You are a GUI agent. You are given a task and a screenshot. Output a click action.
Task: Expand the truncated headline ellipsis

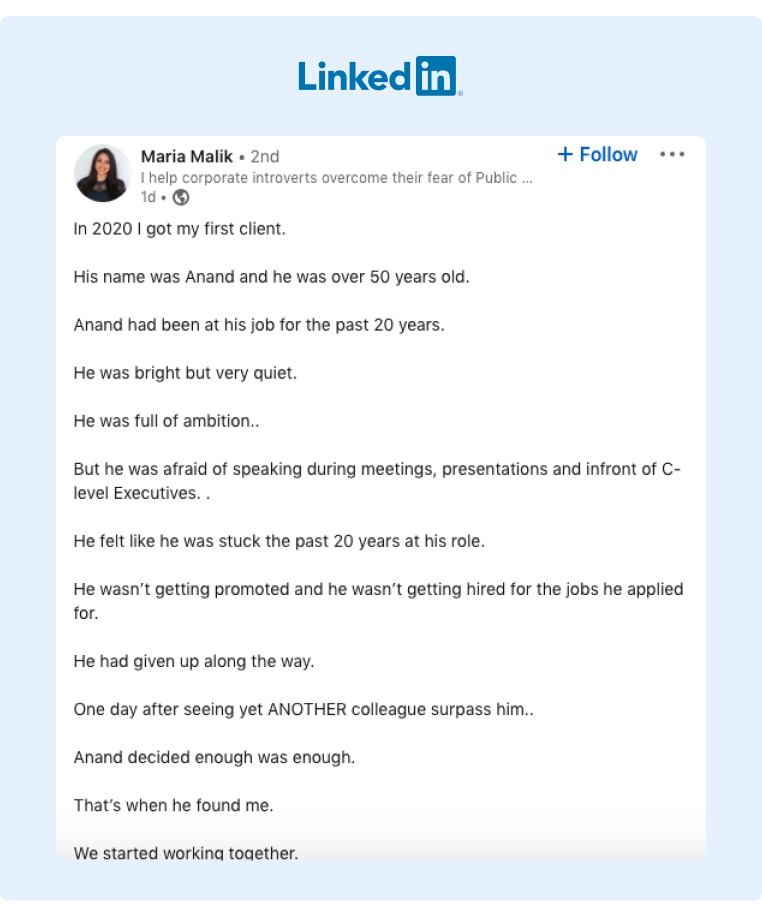click(527, 179)
